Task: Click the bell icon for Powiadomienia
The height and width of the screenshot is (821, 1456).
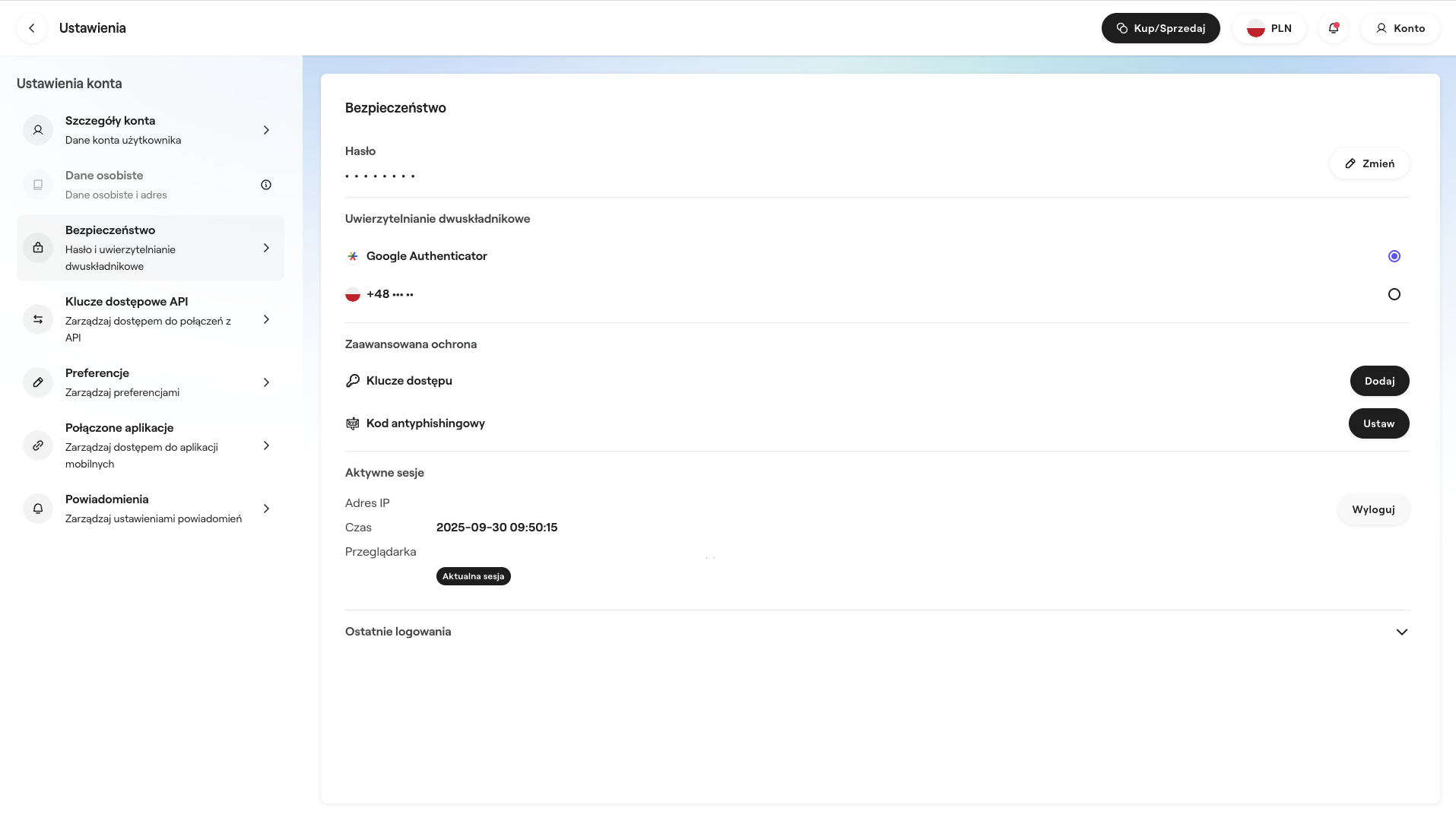Action: [38, 509]
